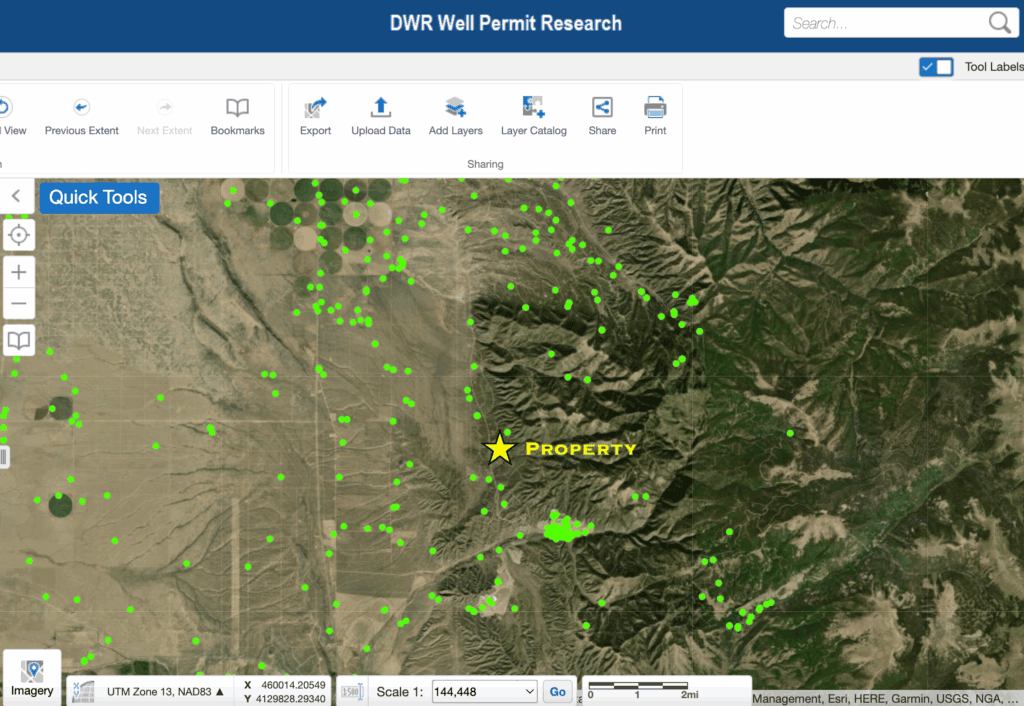Switch basemap via the Imagery button
1024x706 pixels.
(32, 678)
